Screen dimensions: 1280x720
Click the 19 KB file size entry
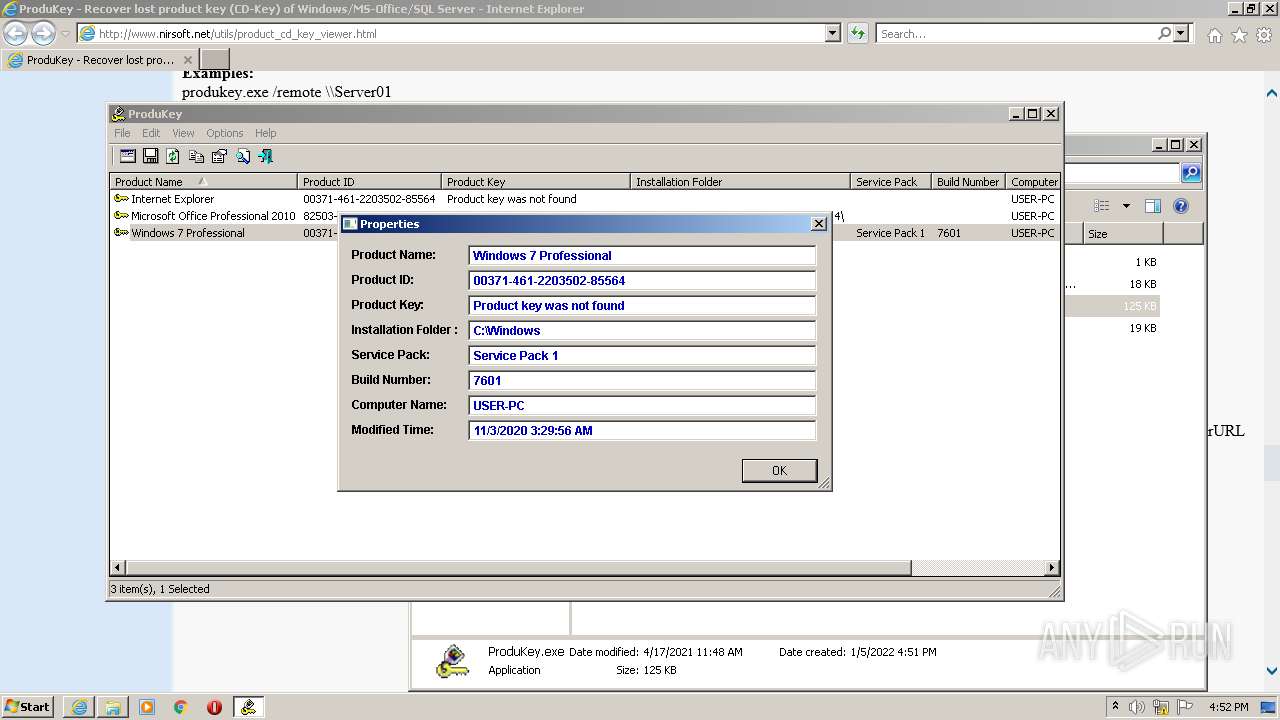(1142, 328)
